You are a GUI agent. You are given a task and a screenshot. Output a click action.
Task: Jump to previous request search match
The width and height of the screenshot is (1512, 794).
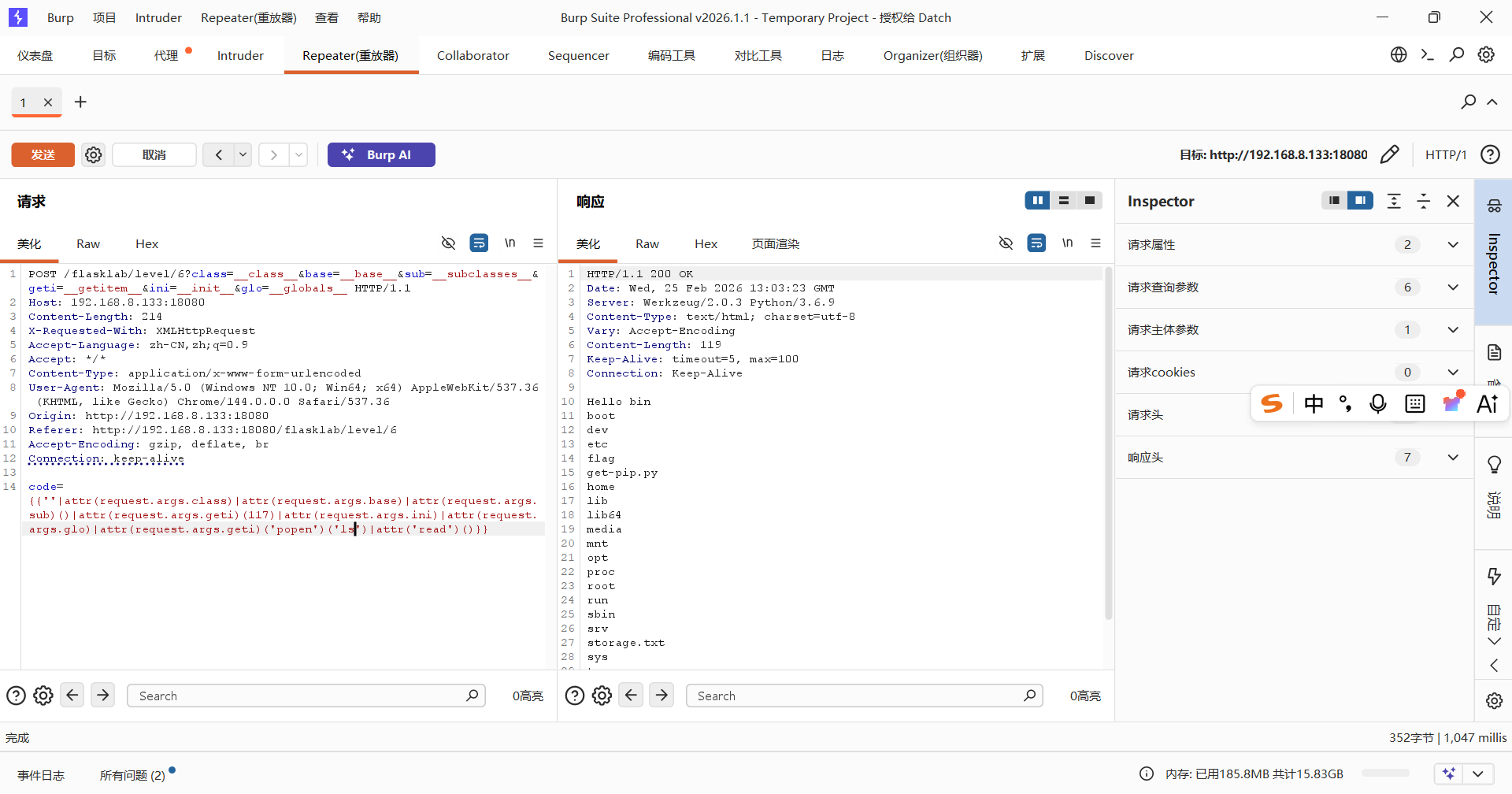(72, 695)
